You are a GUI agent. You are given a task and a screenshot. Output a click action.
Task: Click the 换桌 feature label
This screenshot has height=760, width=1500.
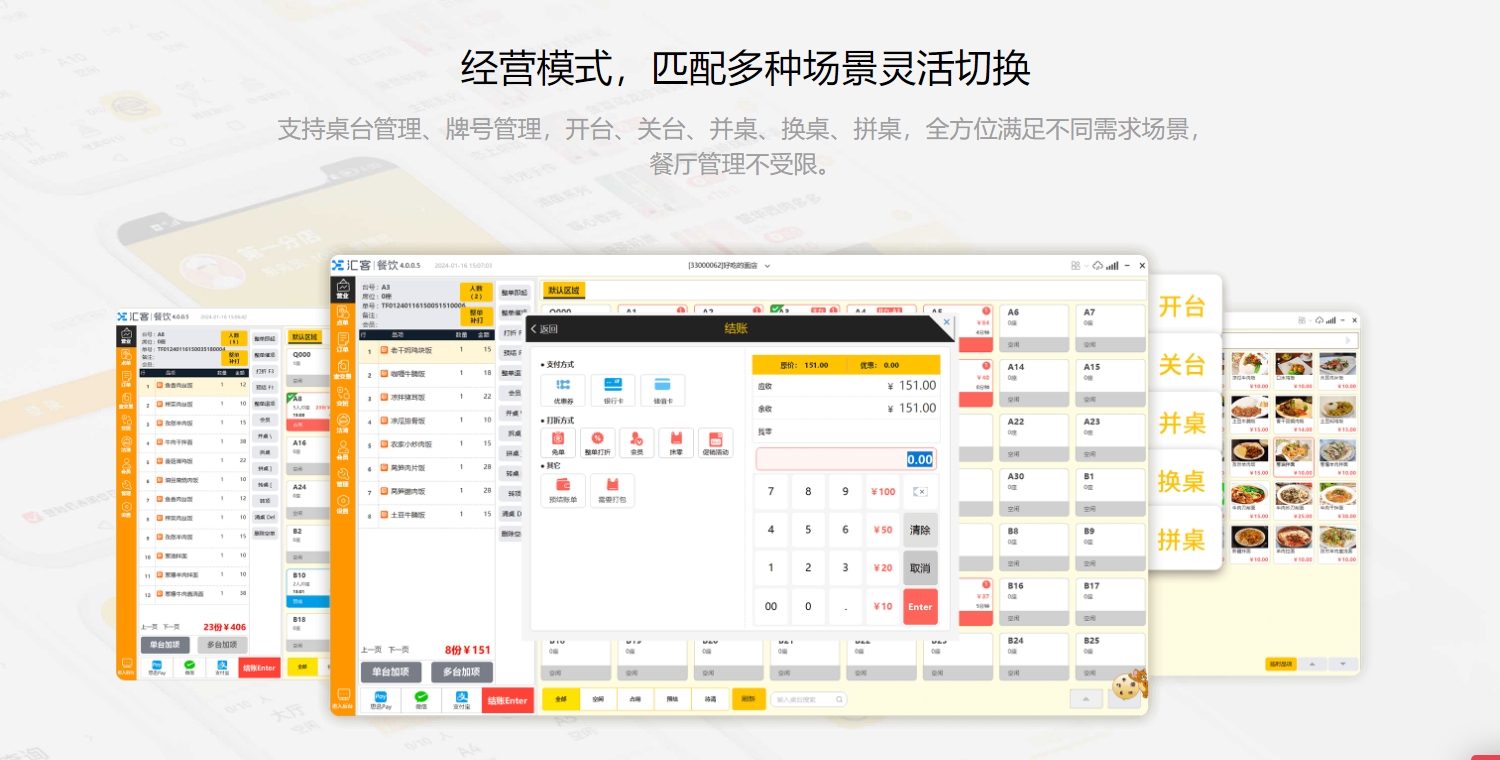(1182, 481)
